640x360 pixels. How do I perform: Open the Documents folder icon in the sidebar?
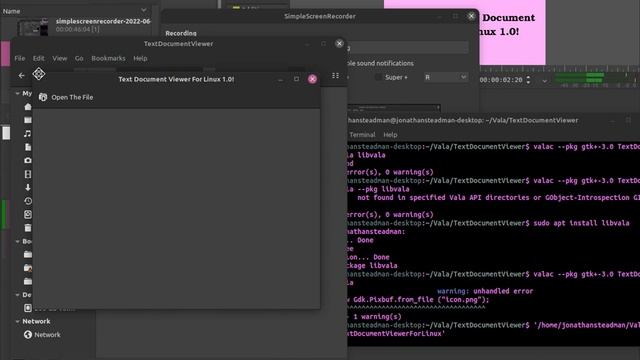(x=27, y=147)
